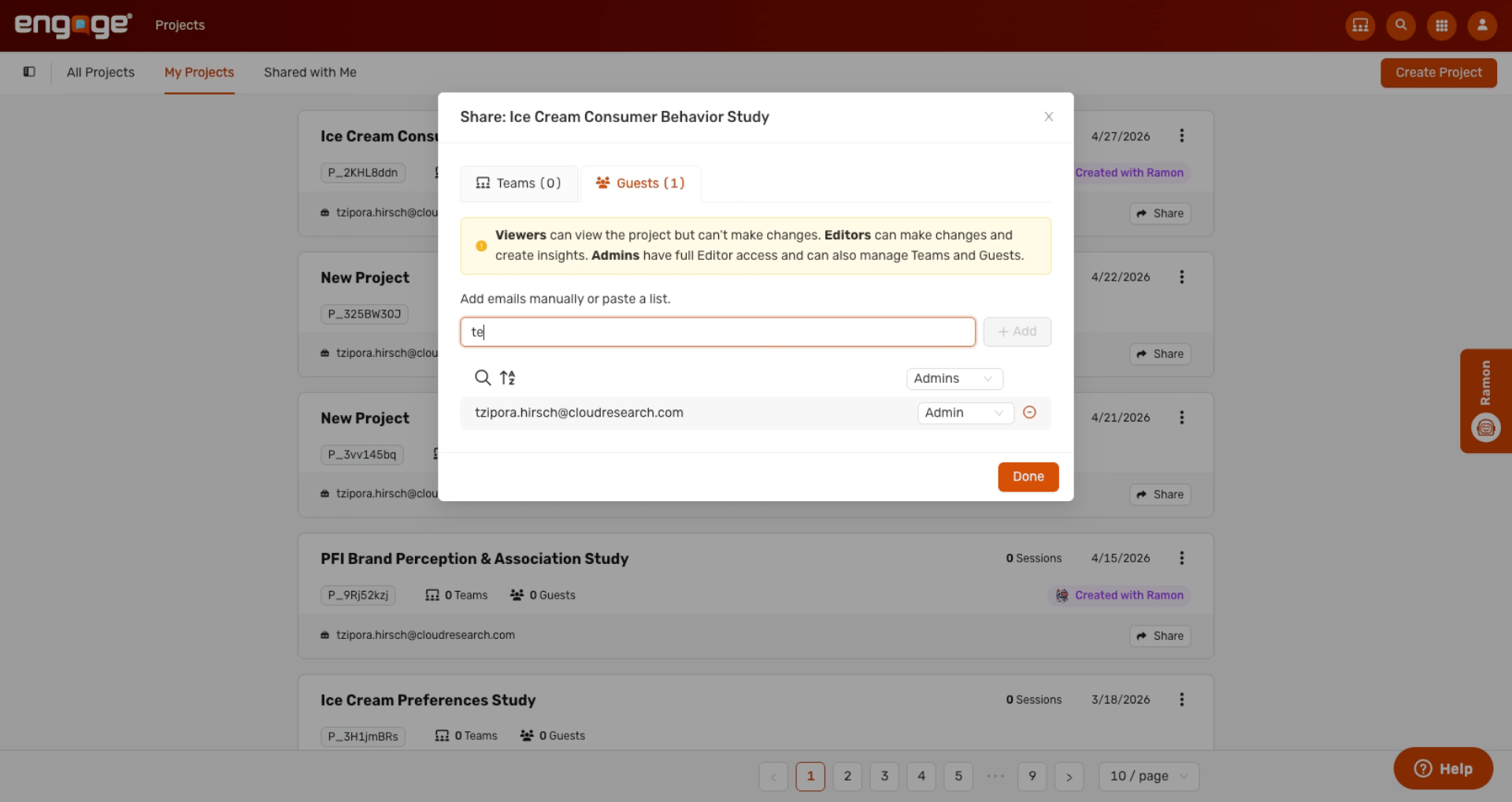Open Ice Cream Preferences Study title
The height and width of the screenshot is (802, 1512).
point(428,700)
